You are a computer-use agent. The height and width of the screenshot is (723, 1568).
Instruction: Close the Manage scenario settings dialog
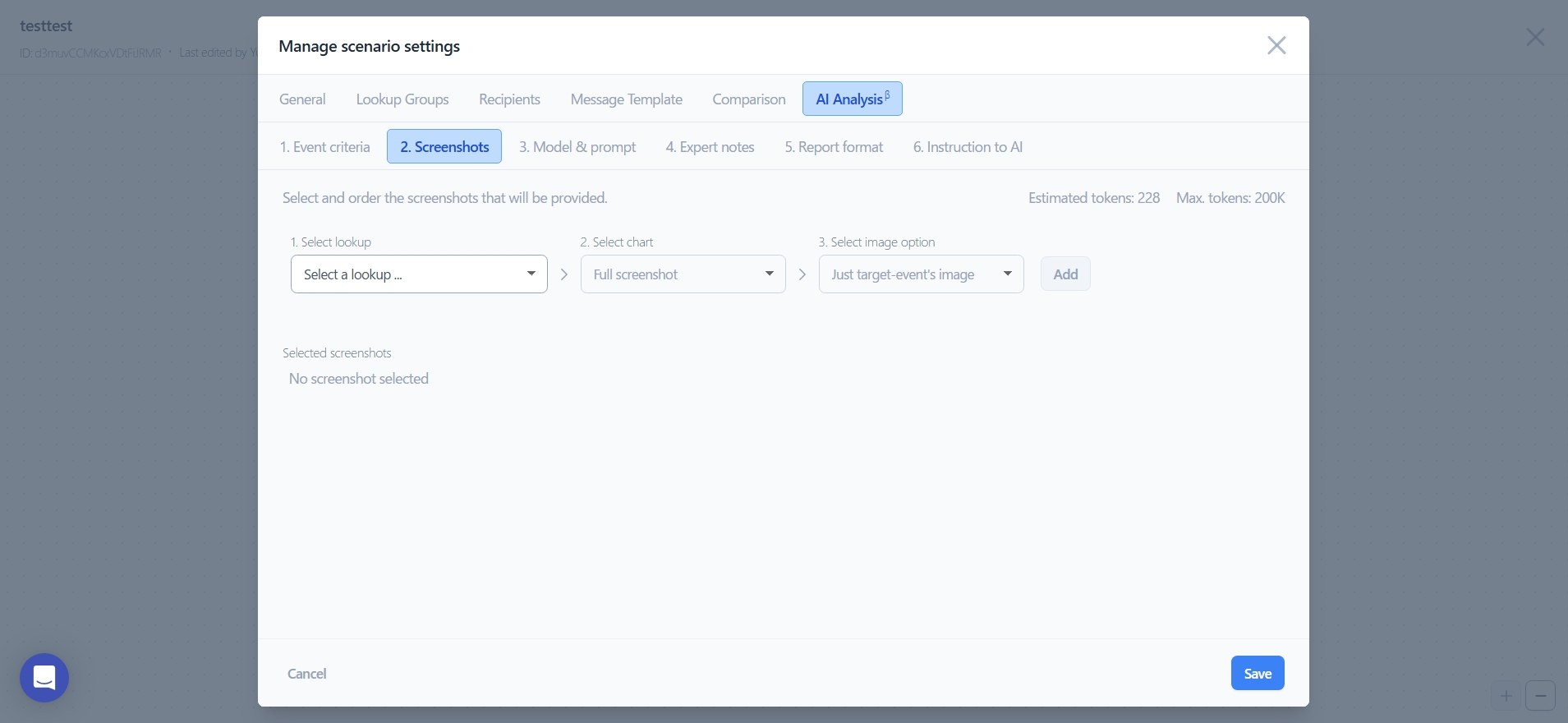pos(1276,45)
